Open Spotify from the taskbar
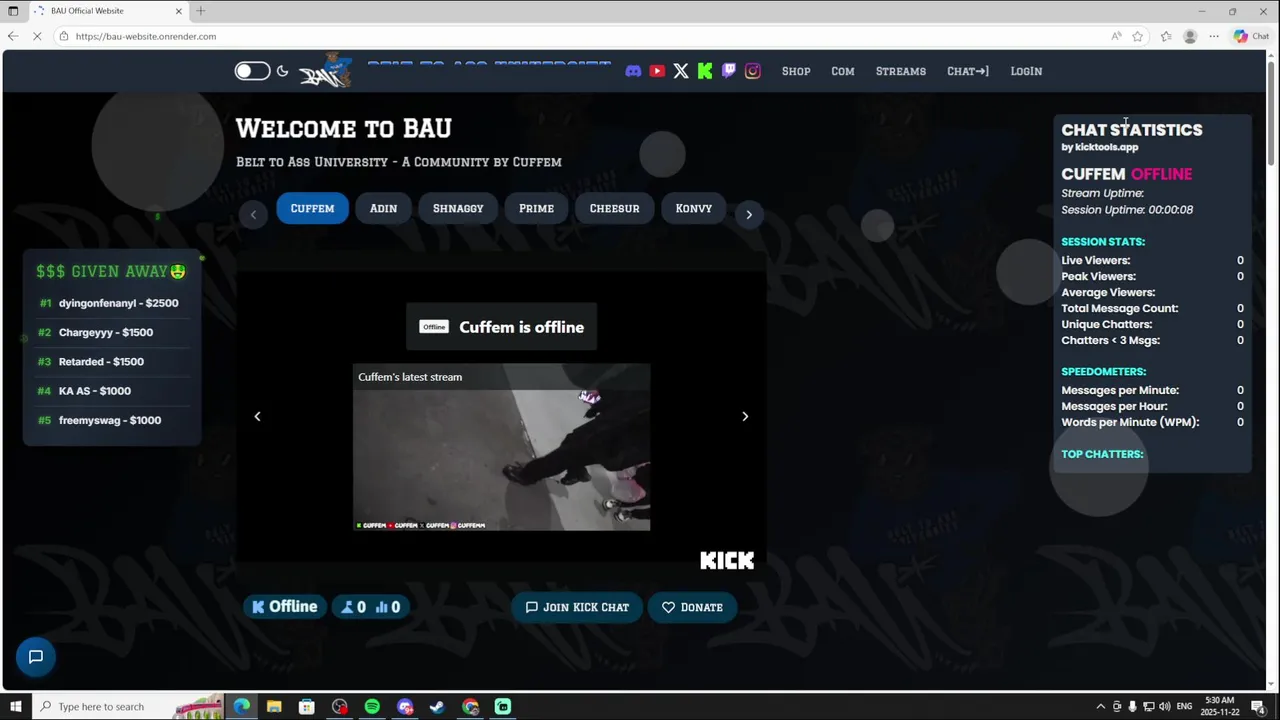 (372, 707)
